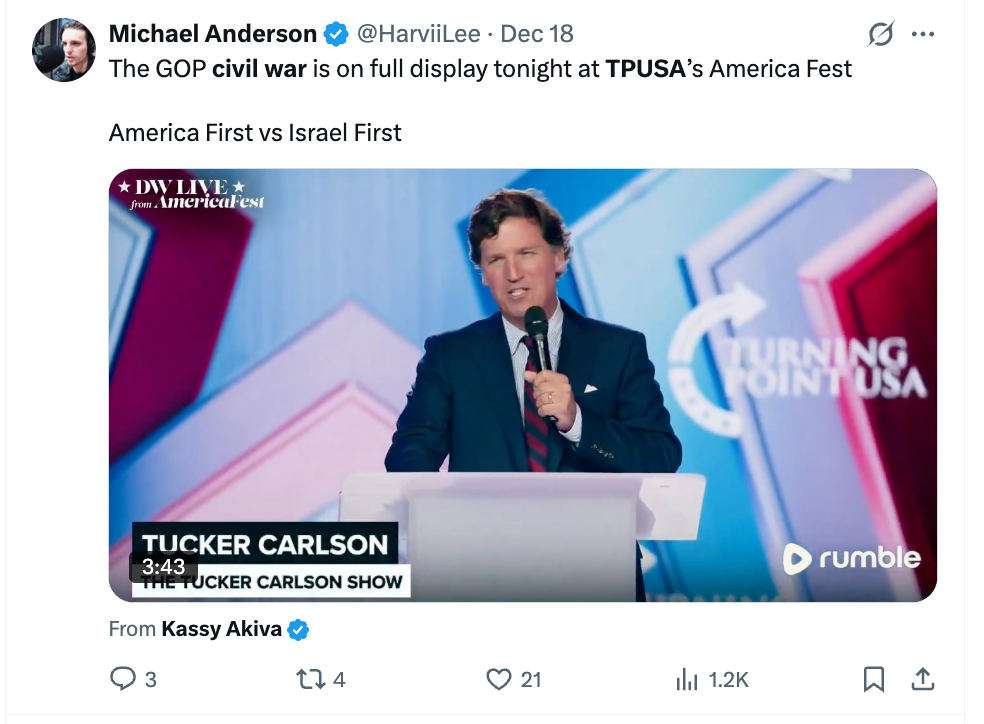This screenshot has width=984, height=724.
Task: Click the Tucker Carlson Show caption banner
Action: click(270, 582)
